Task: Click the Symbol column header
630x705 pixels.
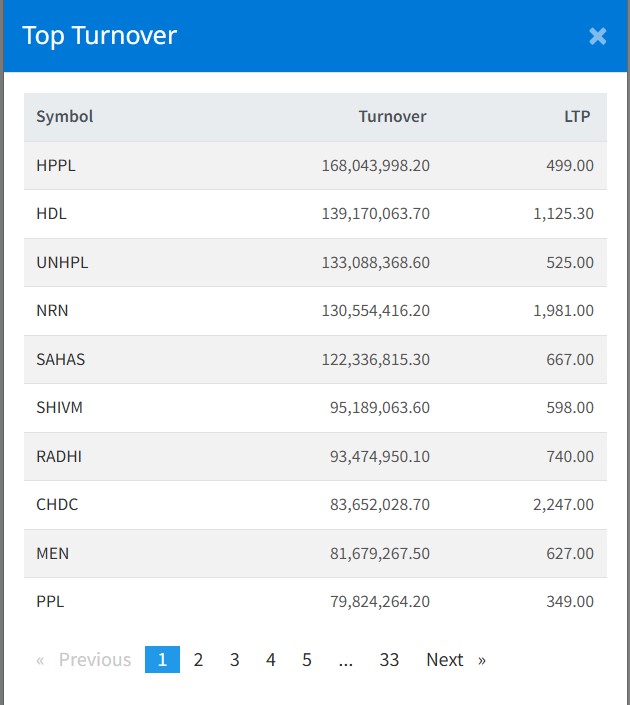Action: (x=65, y=117)
